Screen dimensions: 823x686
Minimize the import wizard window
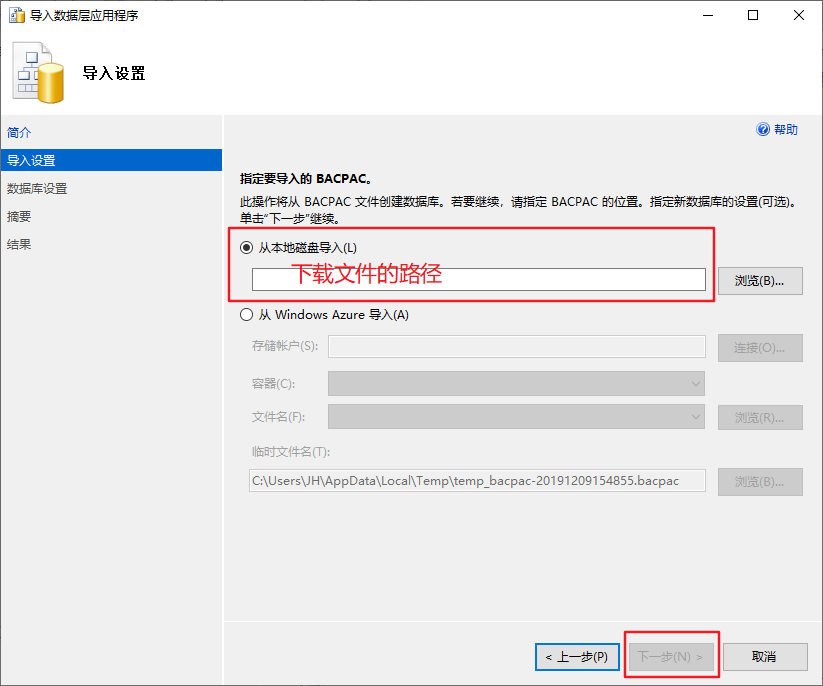click(708, 15)
